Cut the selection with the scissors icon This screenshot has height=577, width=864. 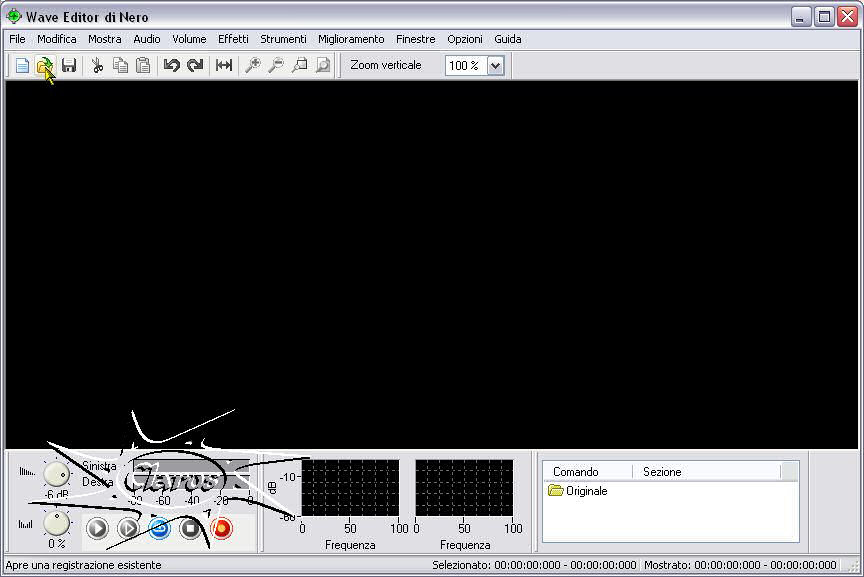[98, 66]
